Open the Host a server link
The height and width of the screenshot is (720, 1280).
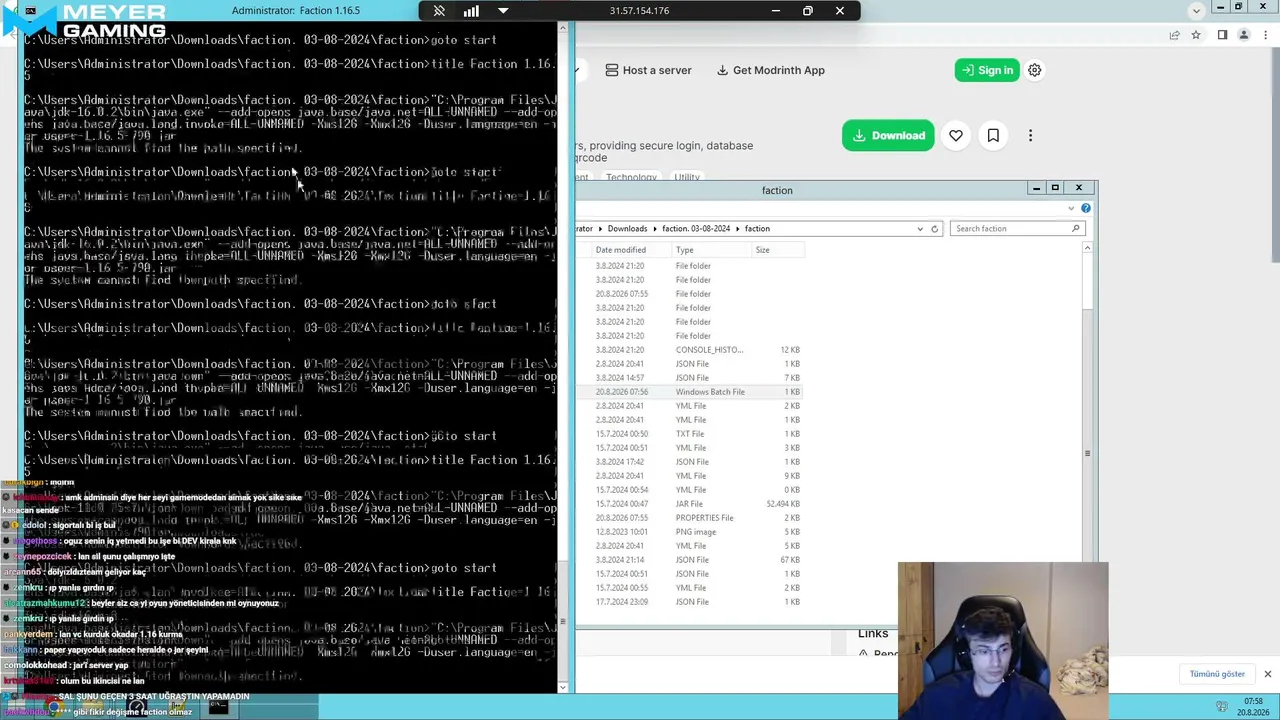[648, 70]
